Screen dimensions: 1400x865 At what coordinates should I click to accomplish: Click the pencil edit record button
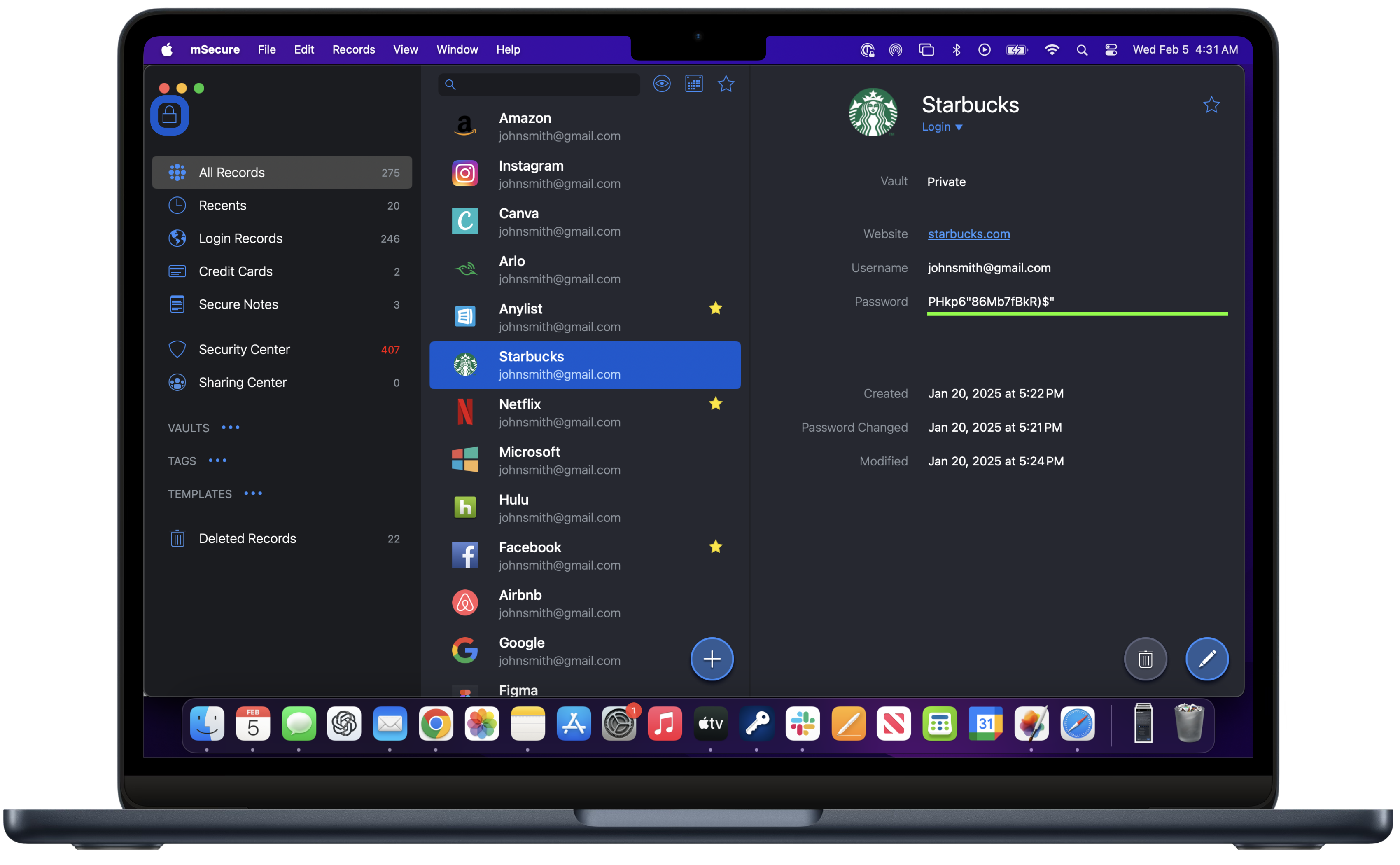[1207, 659]
